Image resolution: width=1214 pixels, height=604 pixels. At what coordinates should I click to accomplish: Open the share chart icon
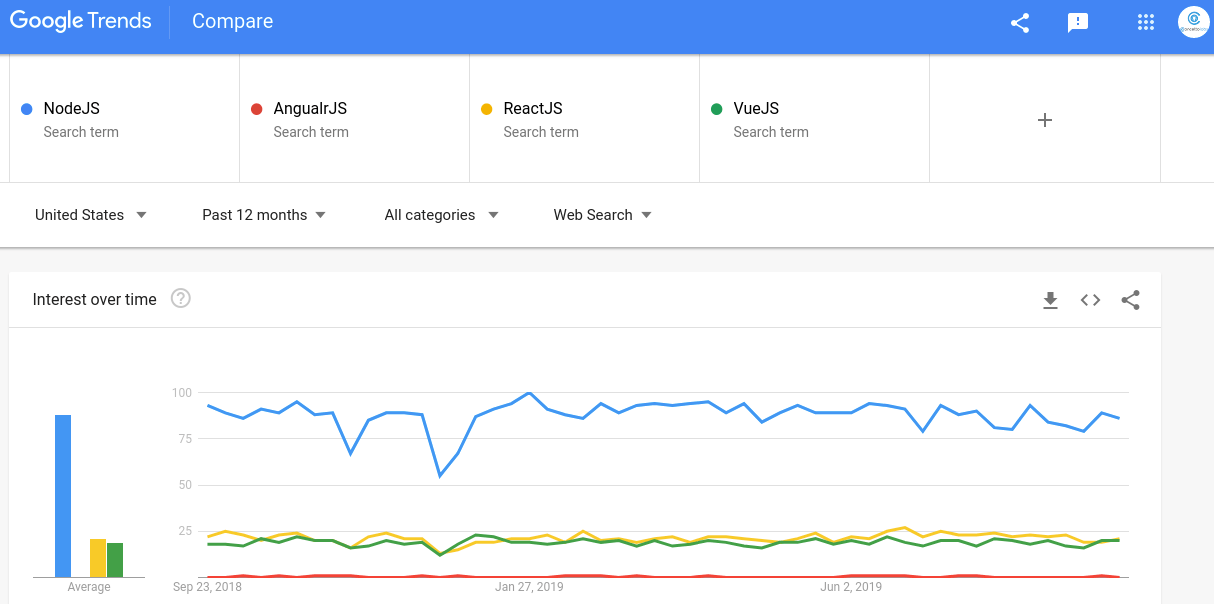point(1130,299)
